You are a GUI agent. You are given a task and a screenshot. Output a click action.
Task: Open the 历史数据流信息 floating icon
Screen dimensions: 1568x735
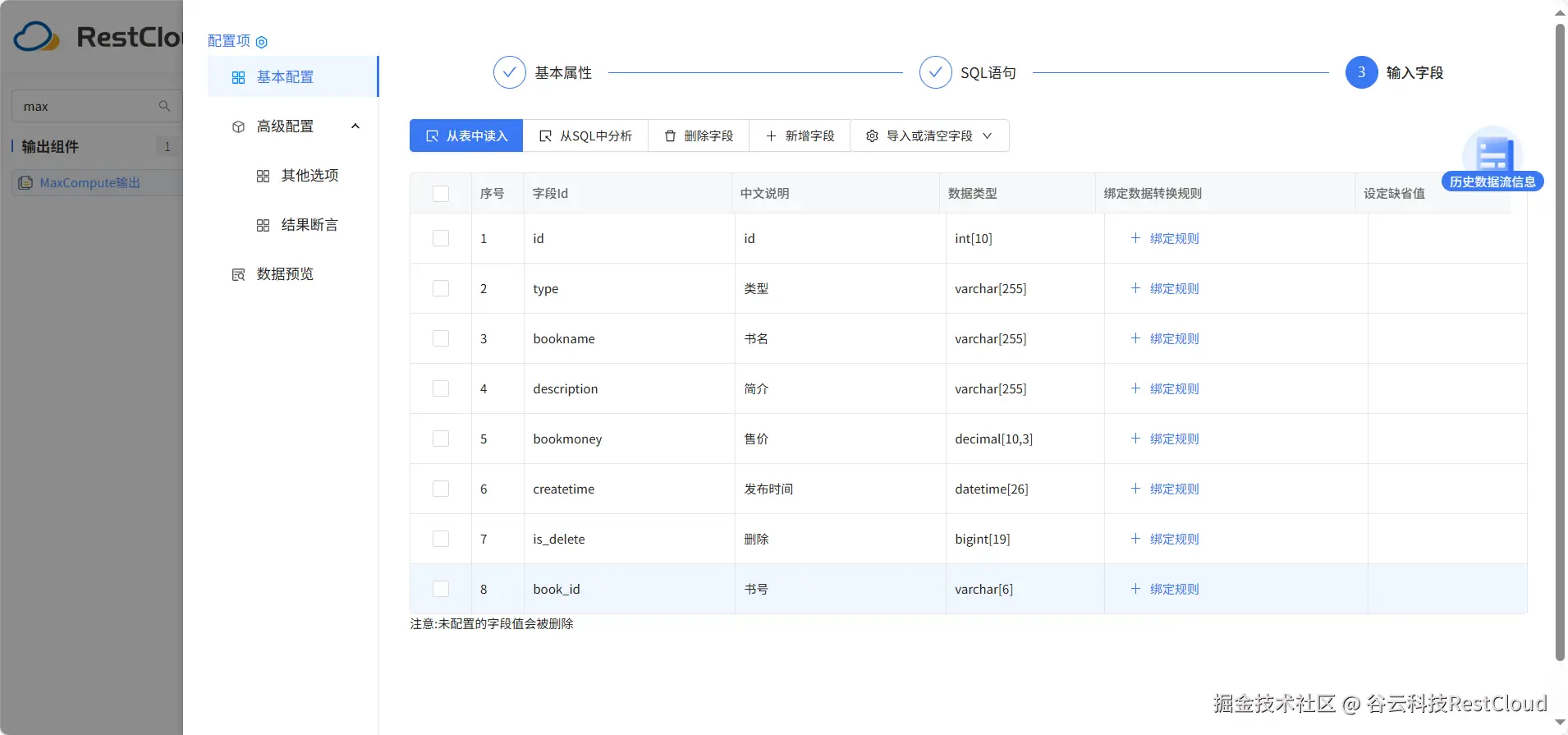1492,159
